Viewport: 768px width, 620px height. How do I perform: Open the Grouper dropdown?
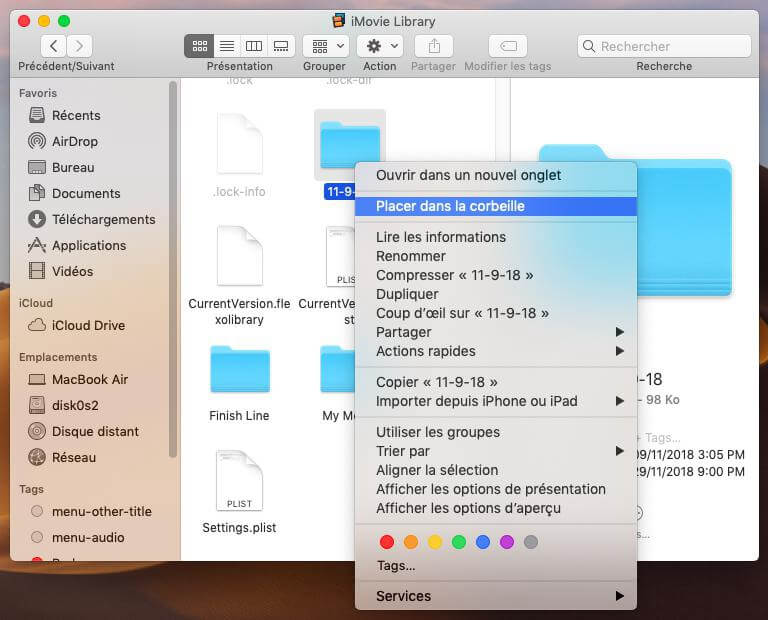coord(326,46)
